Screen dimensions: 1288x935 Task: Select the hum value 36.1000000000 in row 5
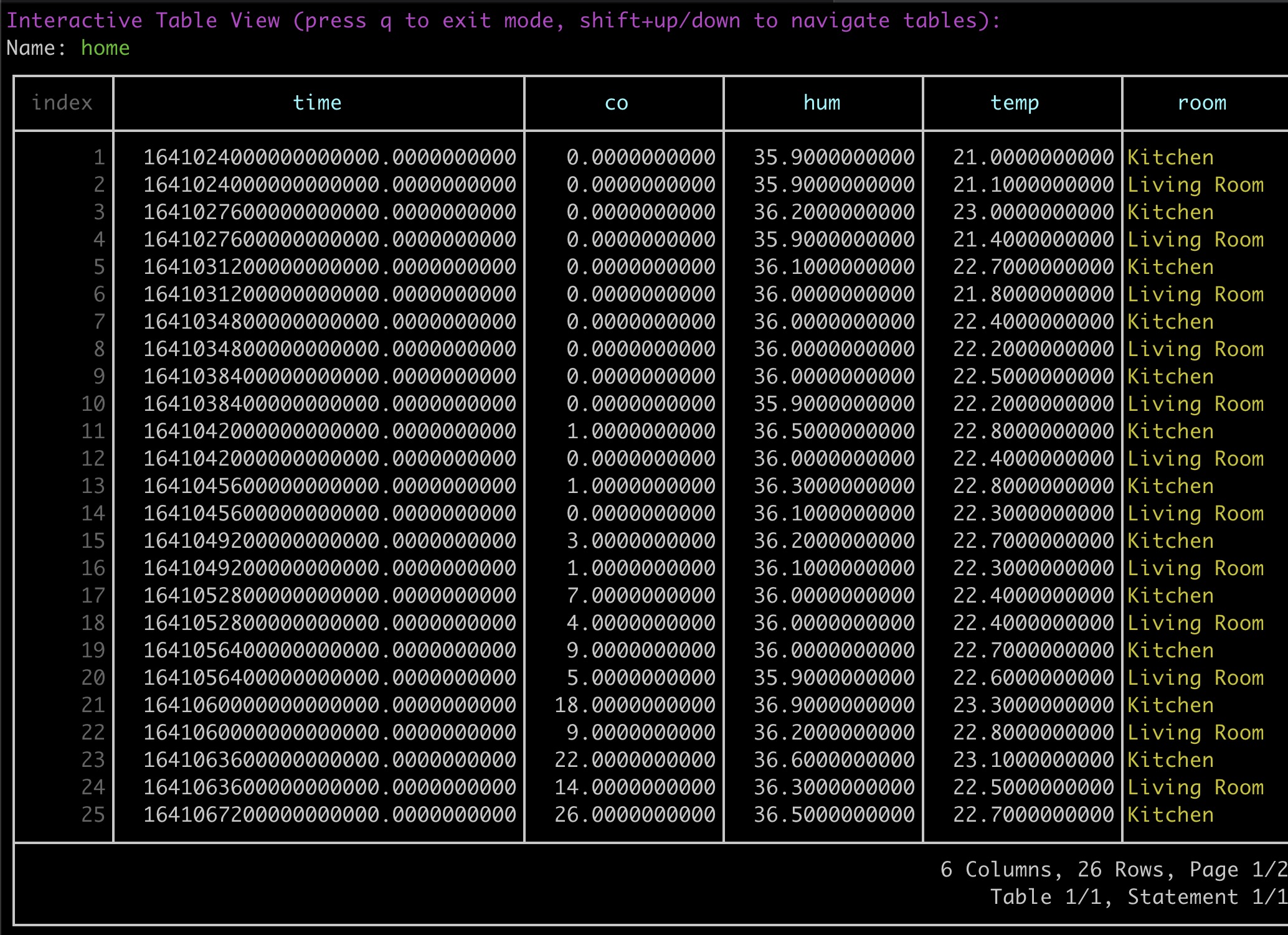click(835, 266)
